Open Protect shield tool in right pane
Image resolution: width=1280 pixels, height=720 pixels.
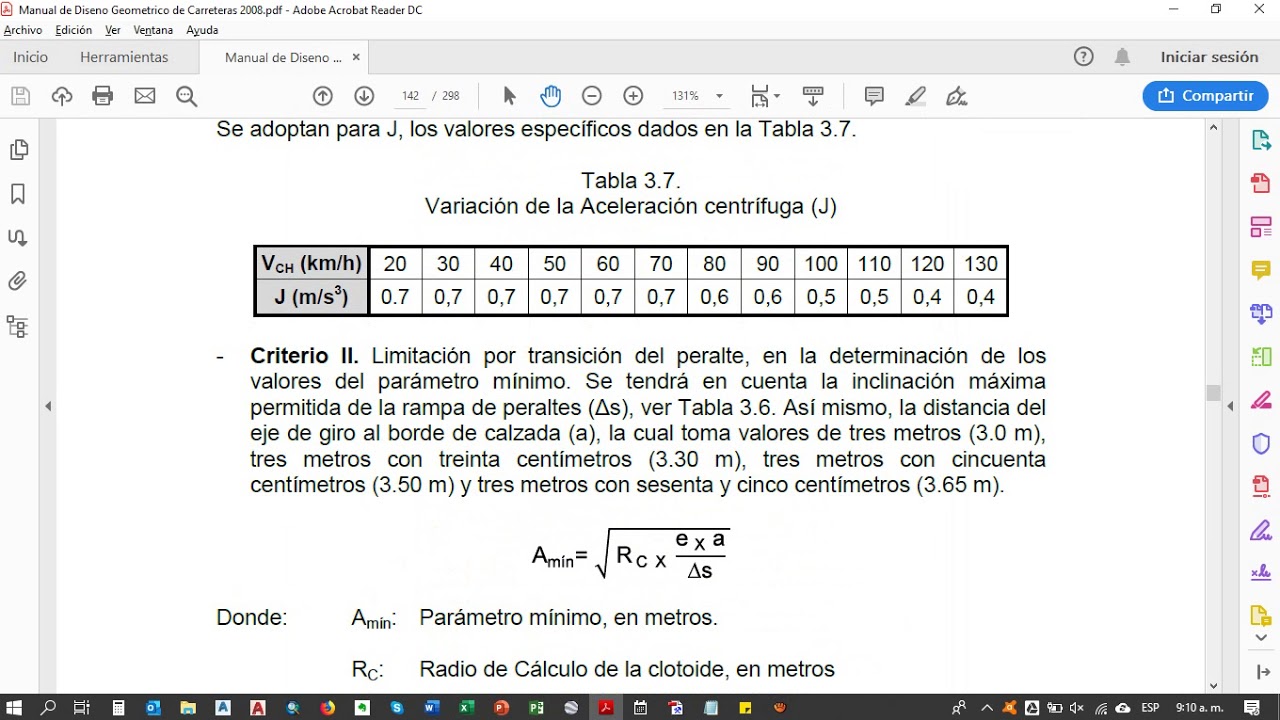point(1261,443)
